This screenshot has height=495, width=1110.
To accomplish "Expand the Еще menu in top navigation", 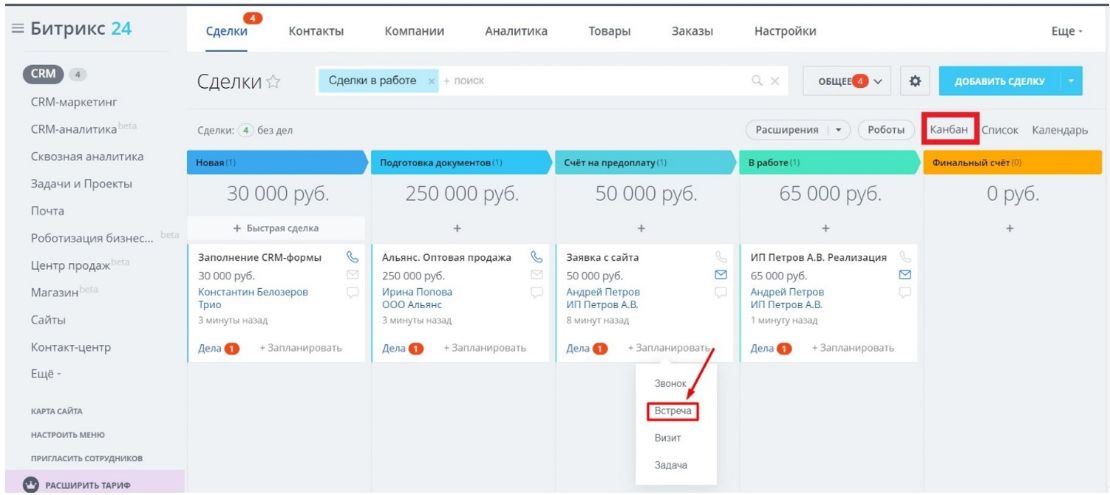I will click(1068, 31).
